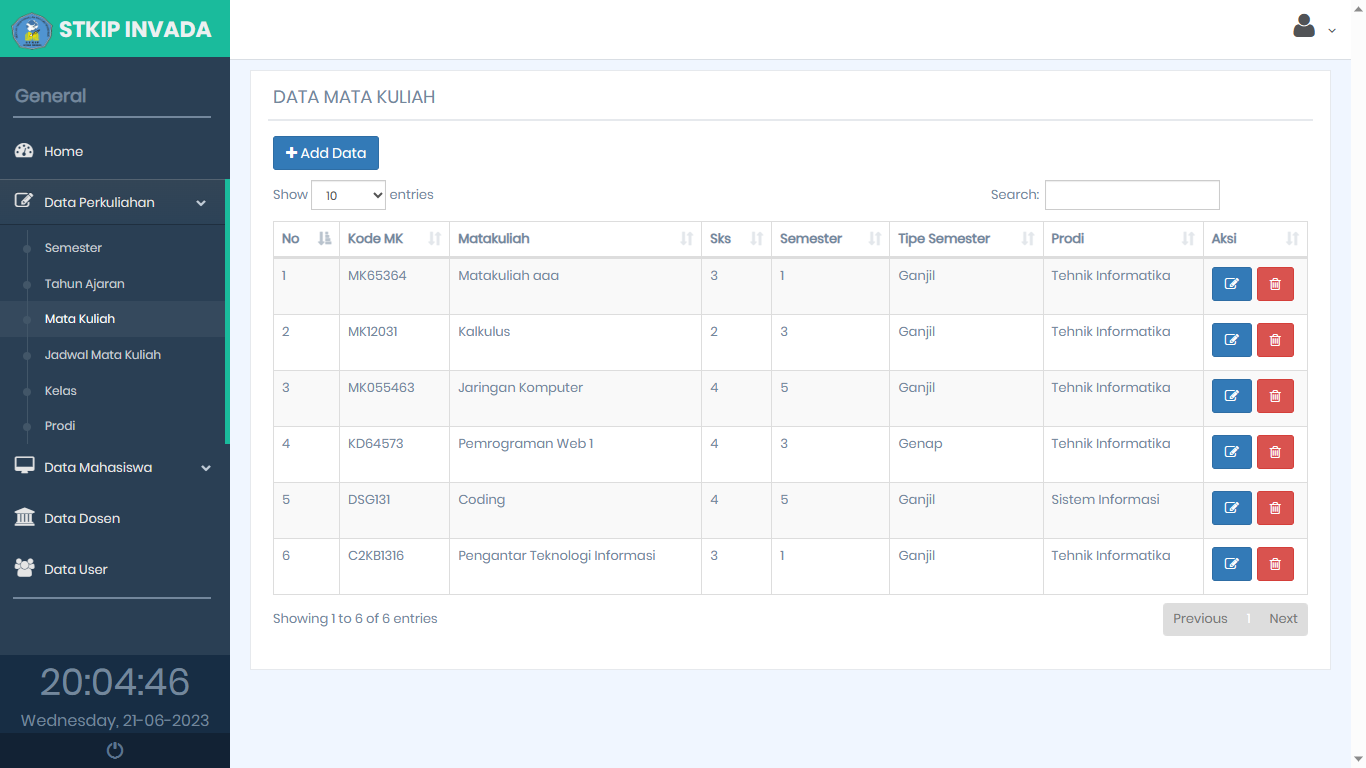Delete the Matakuliah aaa entry
This screenshot has width=1366, height=768.
(1275, 284)
